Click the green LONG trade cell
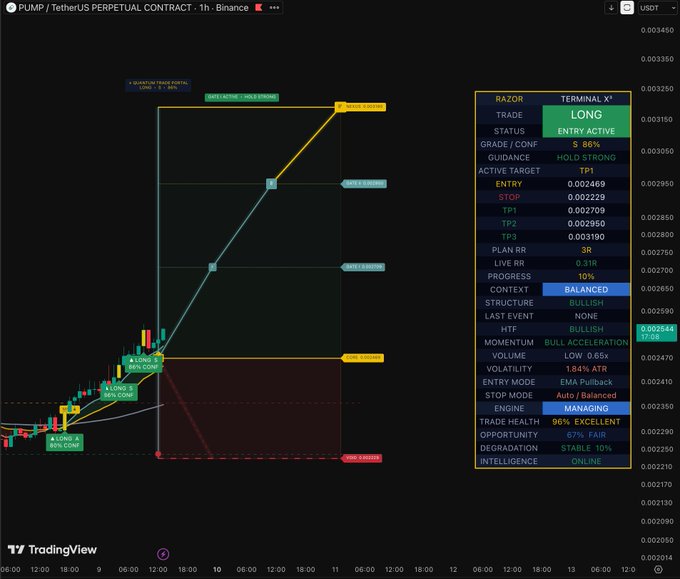The height and width of the screenshot is (579, 680). pyautogui.click(x=586, y=114)
